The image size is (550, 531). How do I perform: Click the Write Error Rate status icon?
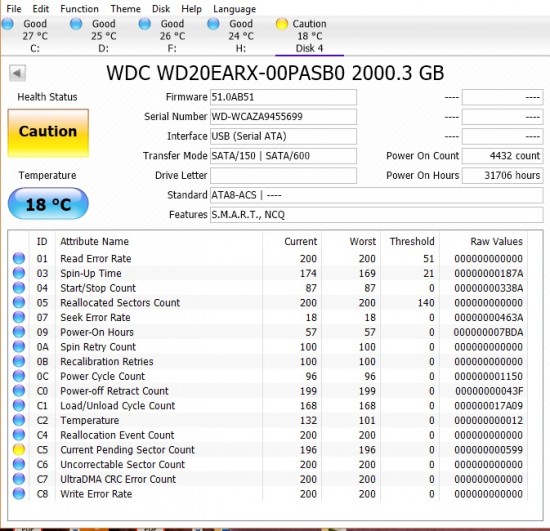coord(19,493)
